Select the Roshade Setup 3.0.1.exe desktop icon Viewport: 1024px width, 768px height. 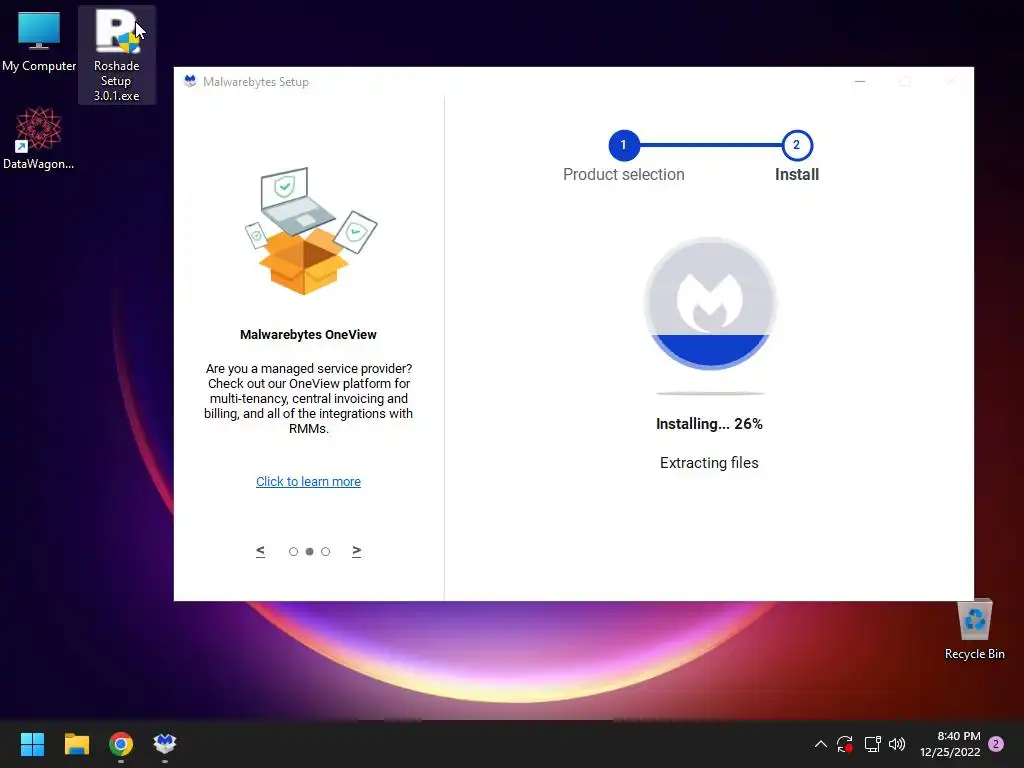pyautogui.click(x=116, y=55)
